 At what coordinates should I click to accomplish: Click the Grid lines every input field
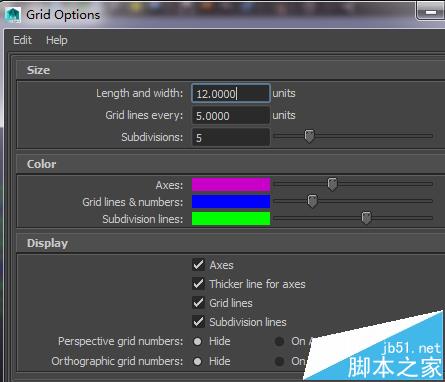pyautogui.click(x=231, y=116)
